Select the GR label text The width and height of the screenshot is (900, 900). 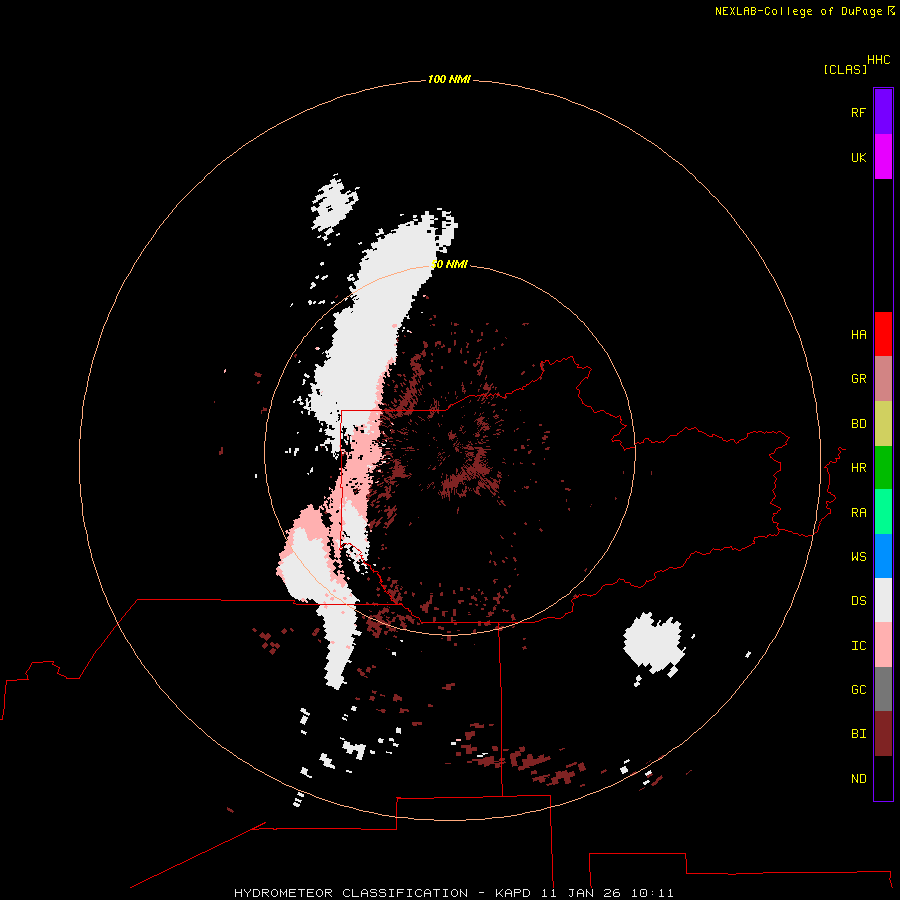point(858,379)
